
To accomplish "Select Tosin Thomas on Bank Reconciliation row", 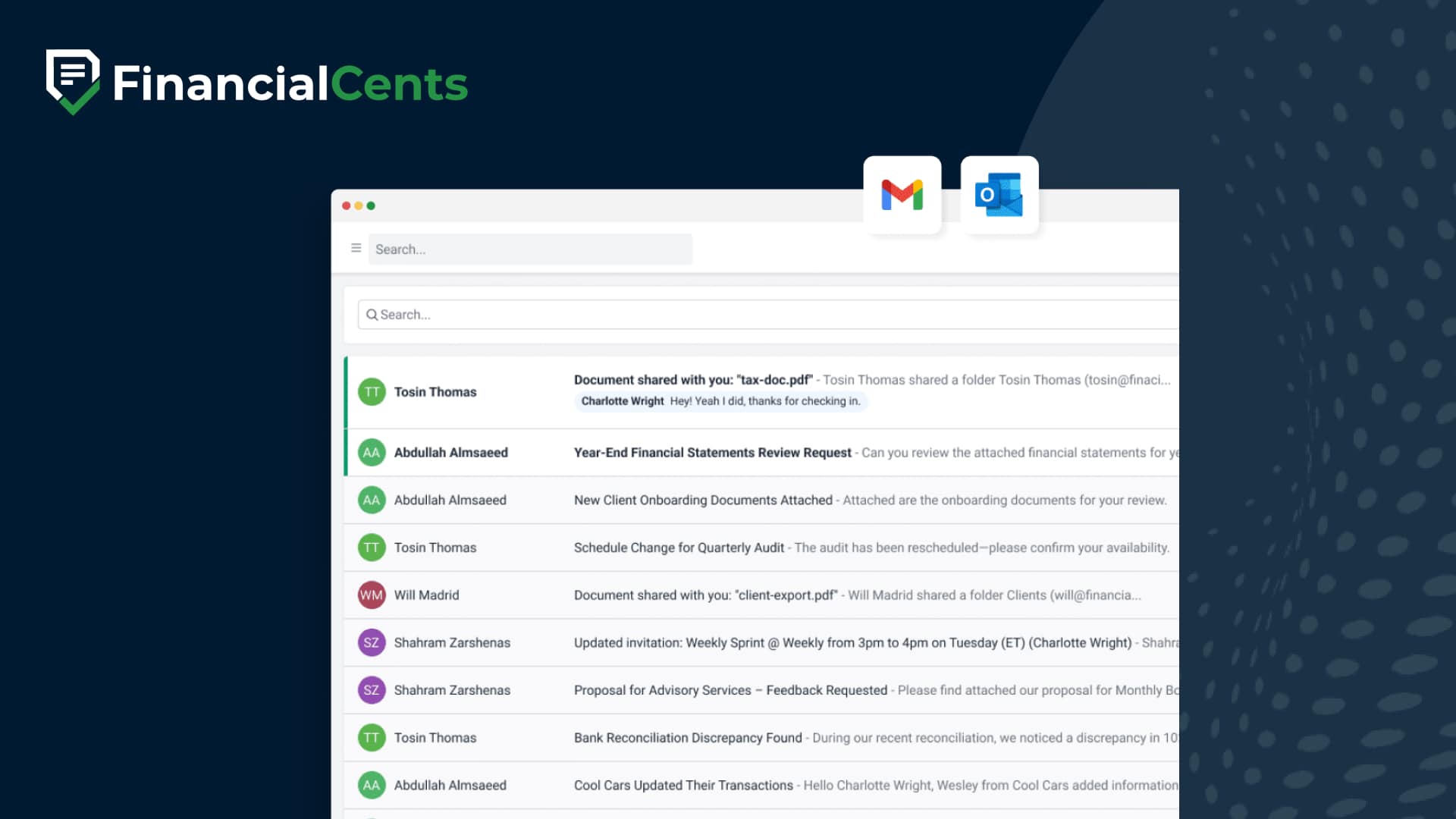I will (435, 738).
